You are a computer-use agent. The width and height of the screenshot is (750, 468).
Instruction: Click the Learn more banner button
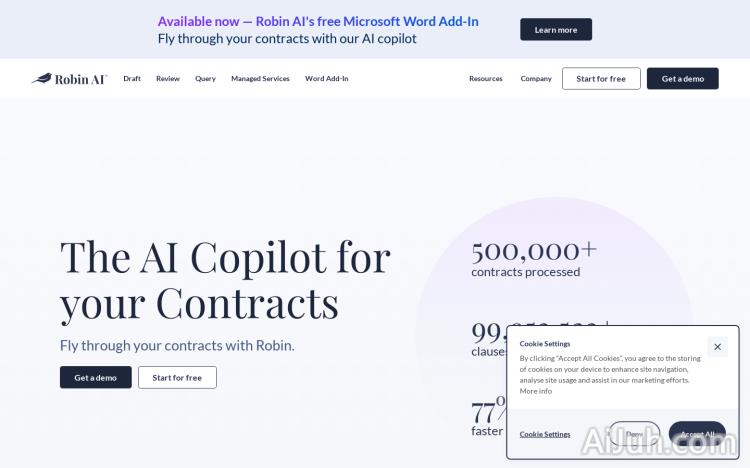coord(556,30)
